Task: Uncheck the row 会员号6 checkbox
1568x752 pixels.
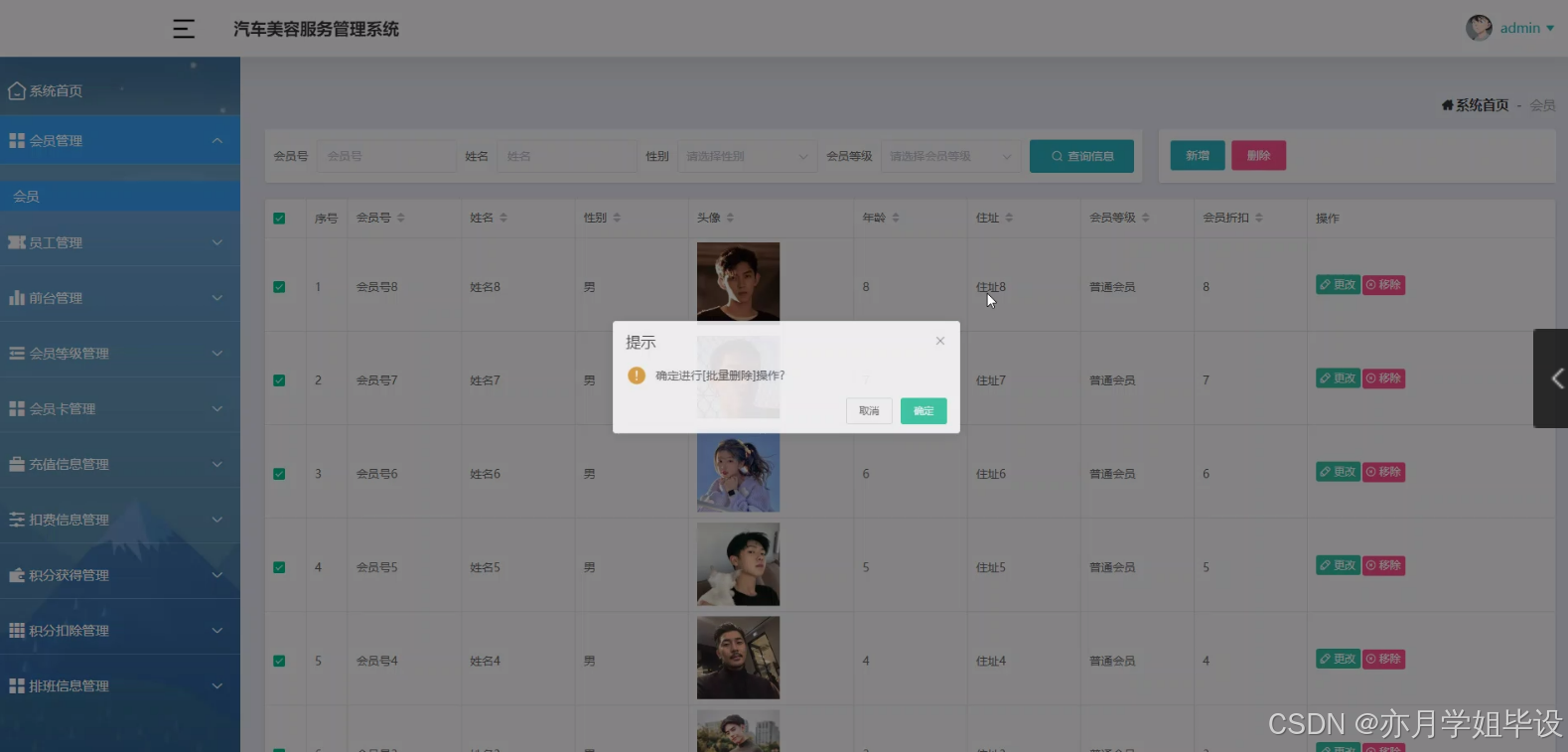Action: [279, 474]
